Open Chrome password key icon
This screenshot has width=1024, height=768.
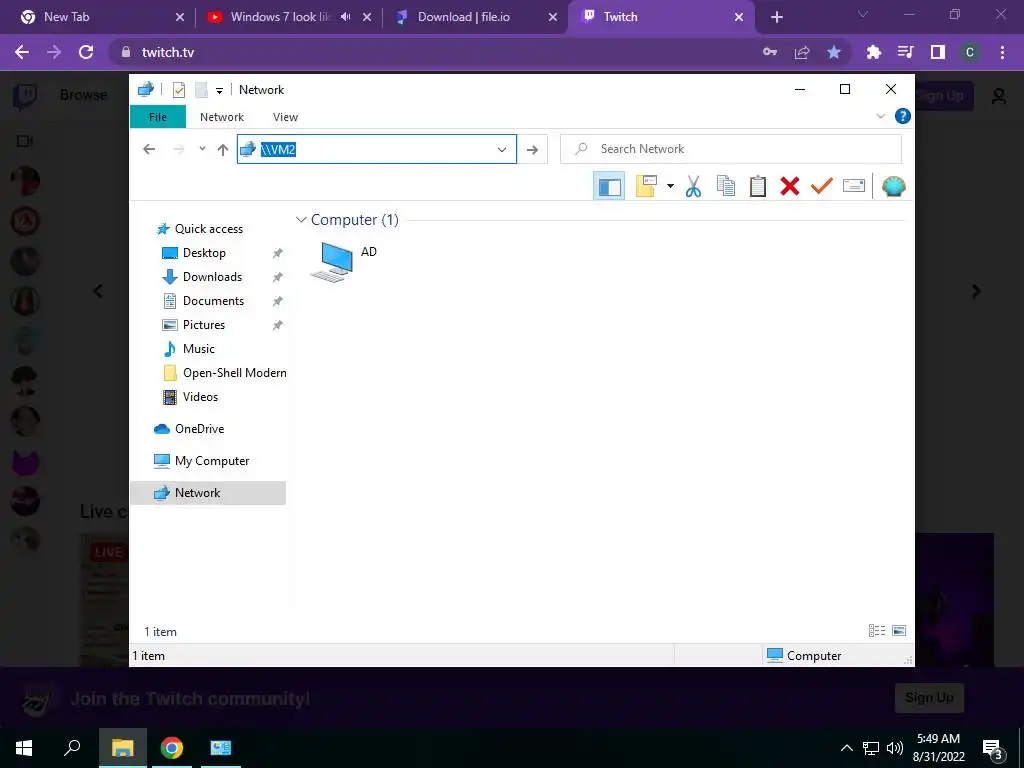coord(770,52)
